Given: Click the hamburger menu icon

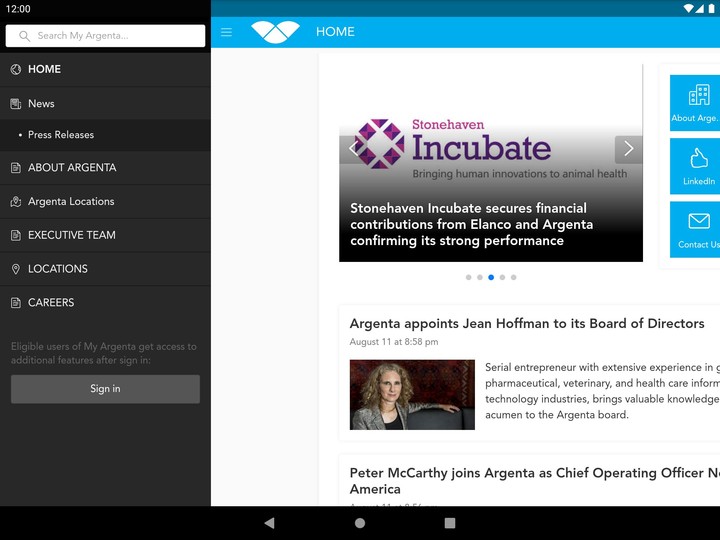Looking at the screenshot, I should [226, 32].
